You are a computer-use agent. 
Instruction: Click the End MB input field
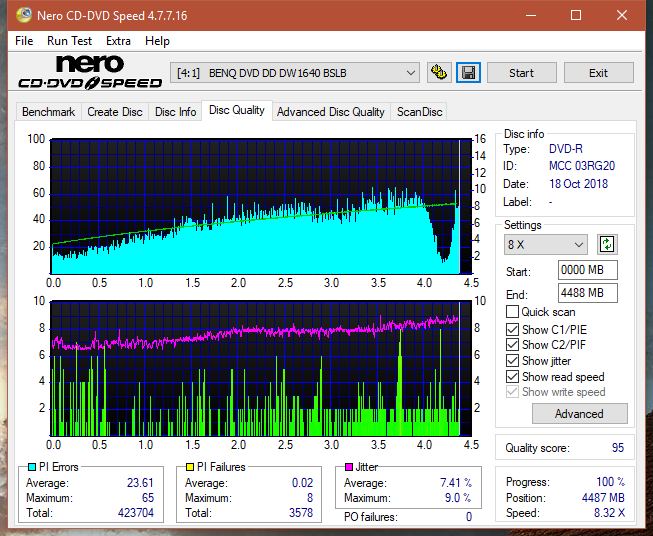coord(587,293)
